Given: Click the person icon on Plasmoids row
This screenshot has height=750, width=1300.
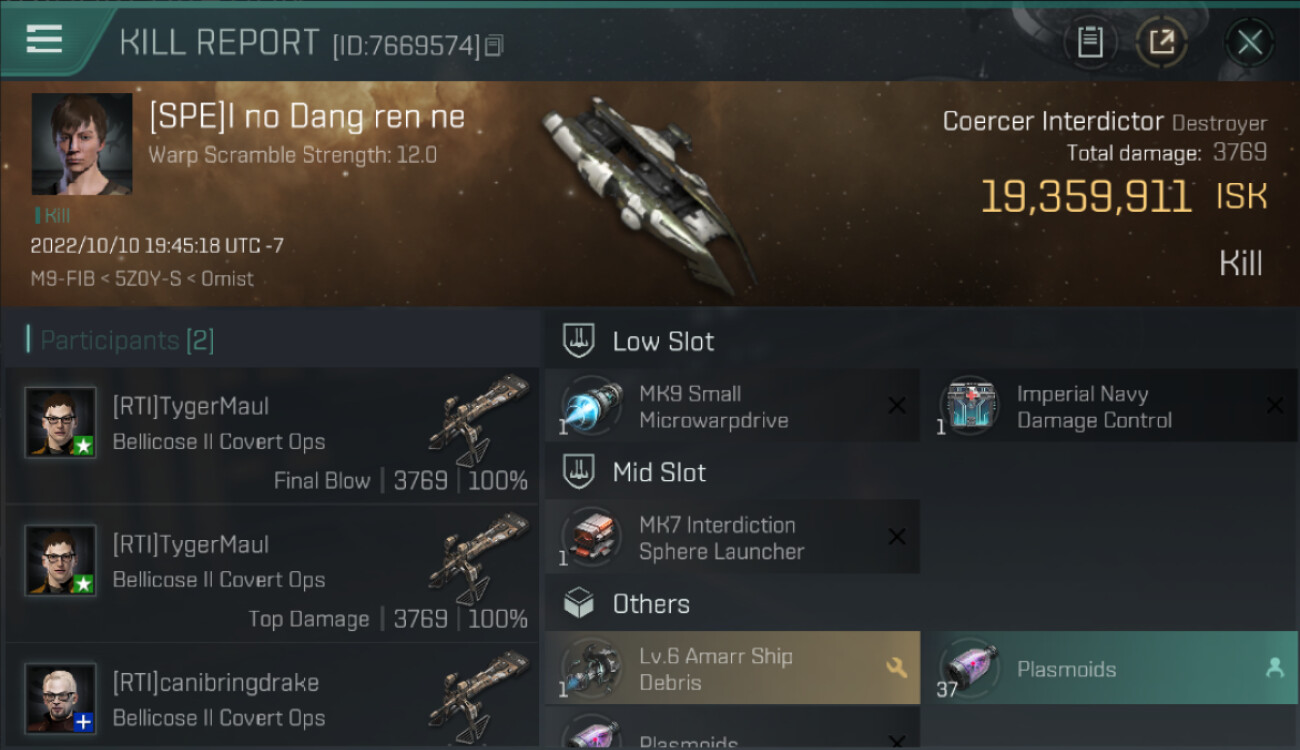Looking at the screenshot, I should [x=1274, y=668].
